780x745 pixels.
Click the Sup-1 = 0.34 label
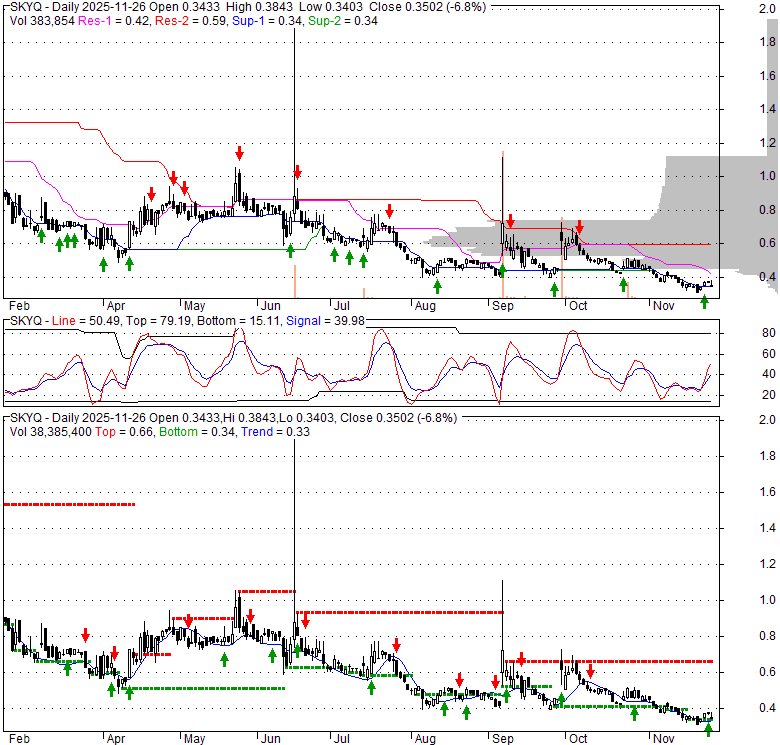[268, 21]
